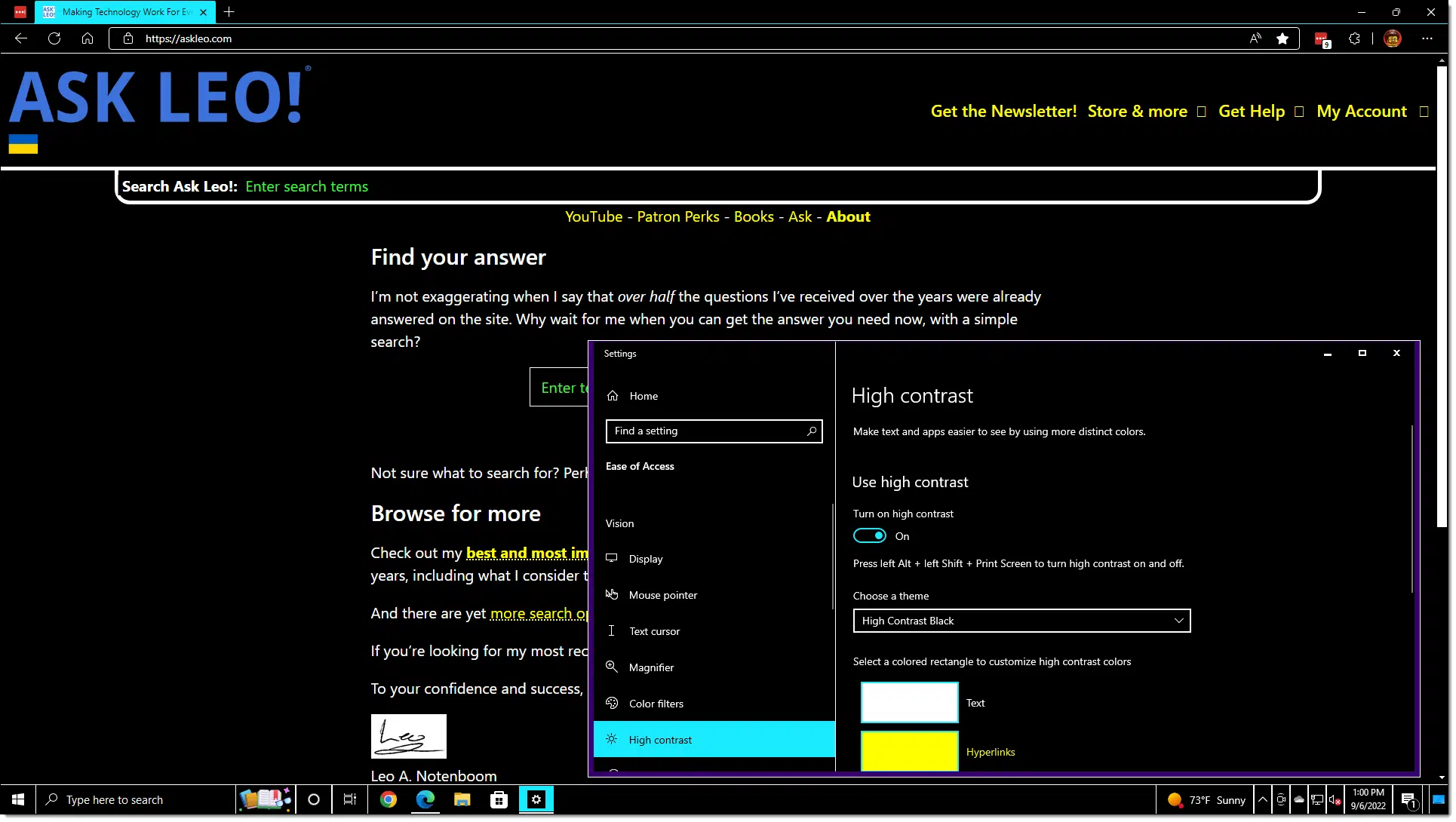Open the YouTube link

click(x=594, y=217)
